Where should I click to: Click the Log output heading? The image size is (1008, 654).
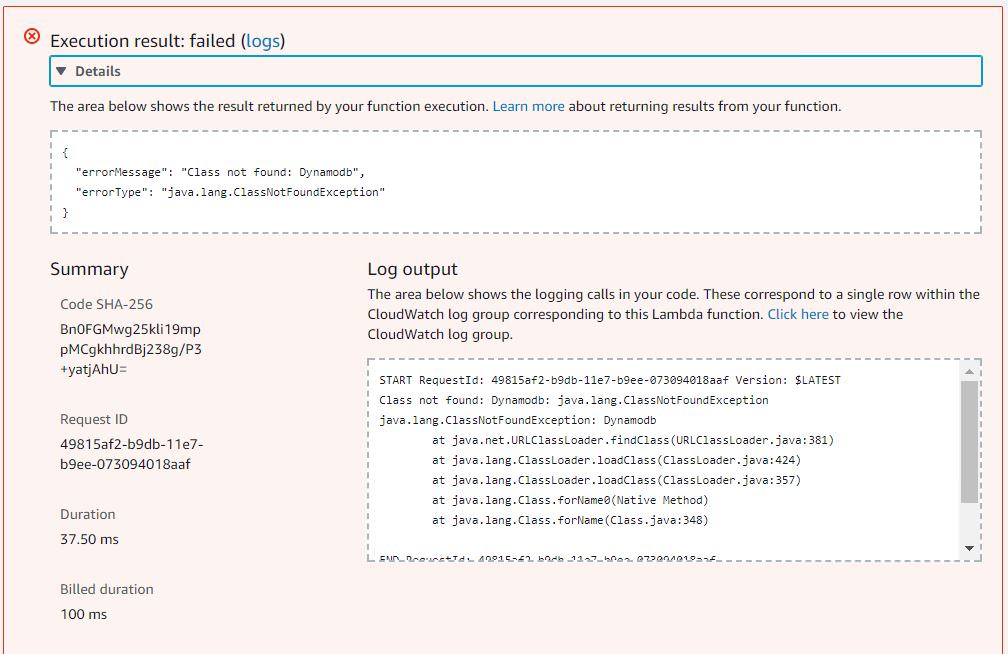point(412,269)
